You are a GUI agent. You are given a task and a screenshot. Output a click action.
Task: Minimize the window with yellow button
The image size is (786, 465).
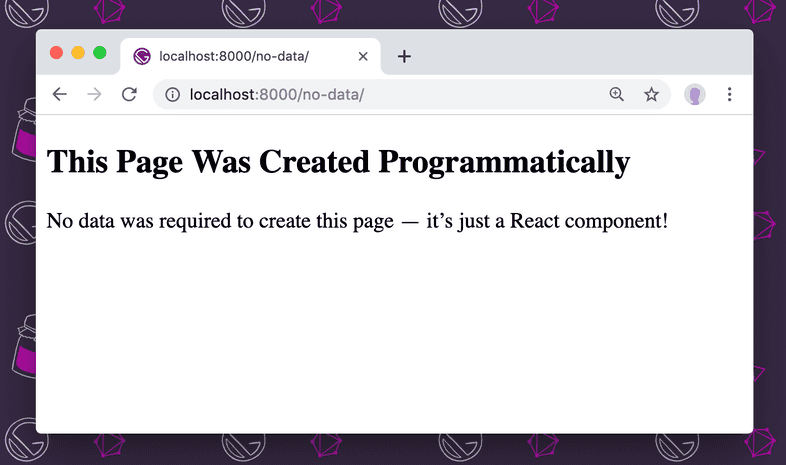click(78, 53)
